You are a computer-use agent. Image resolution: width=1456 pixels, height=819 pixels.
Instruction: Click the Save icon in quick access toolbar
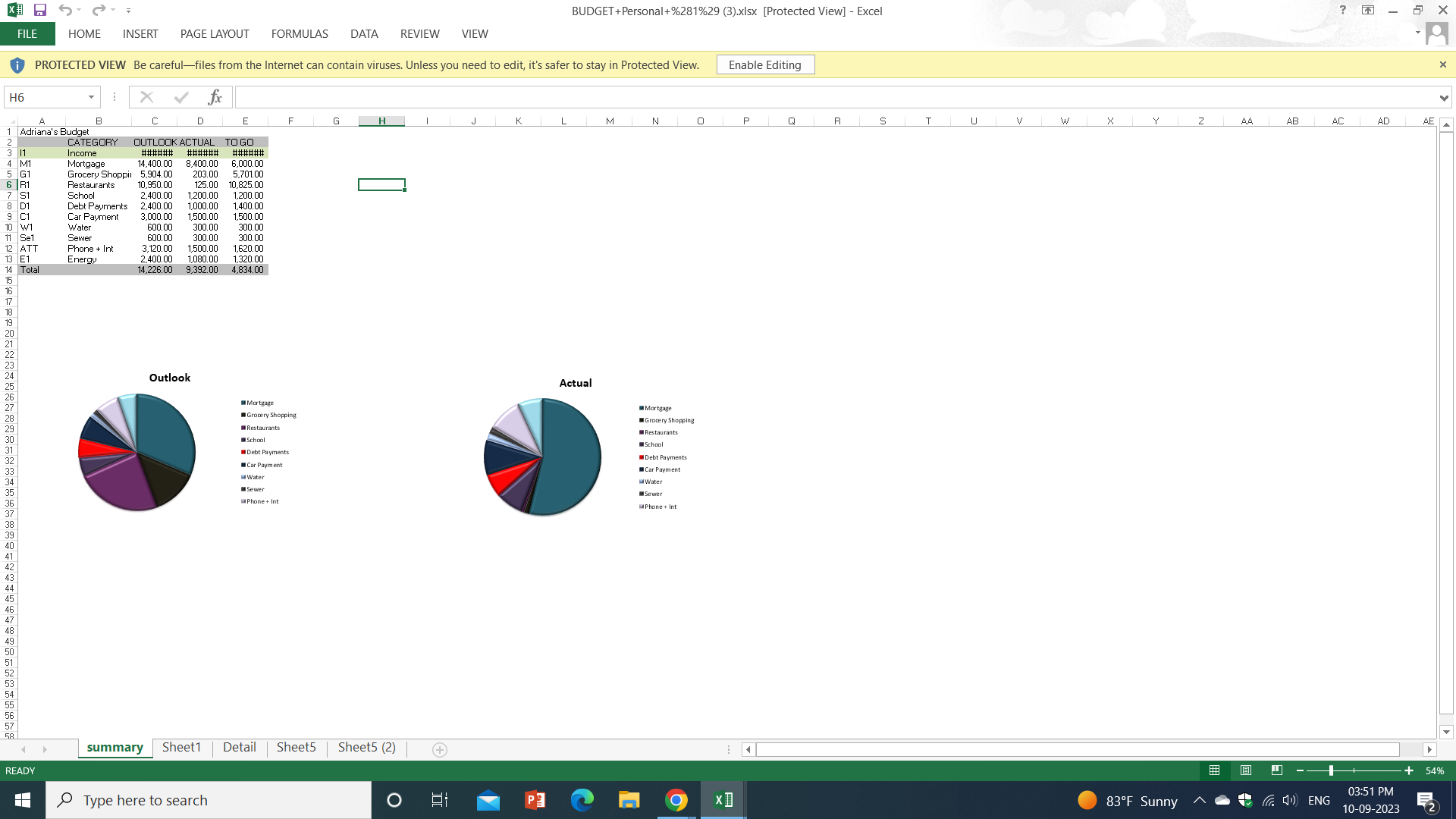pos(40,11)
